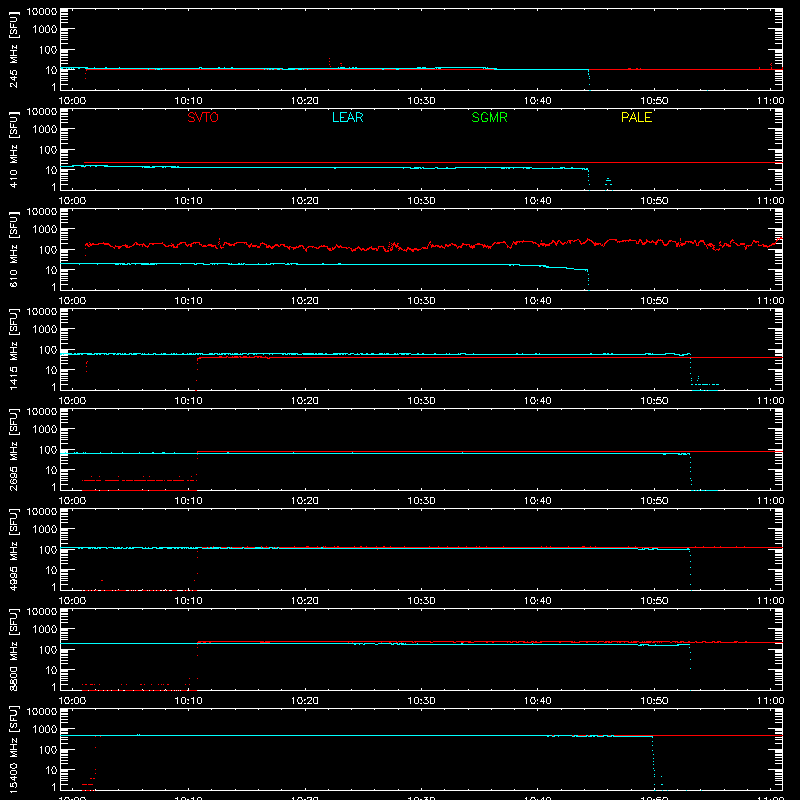This screenshot has height=800, width=800.
Task: Click the cyan LEAR legend label
Action: (x=347, y=117)
